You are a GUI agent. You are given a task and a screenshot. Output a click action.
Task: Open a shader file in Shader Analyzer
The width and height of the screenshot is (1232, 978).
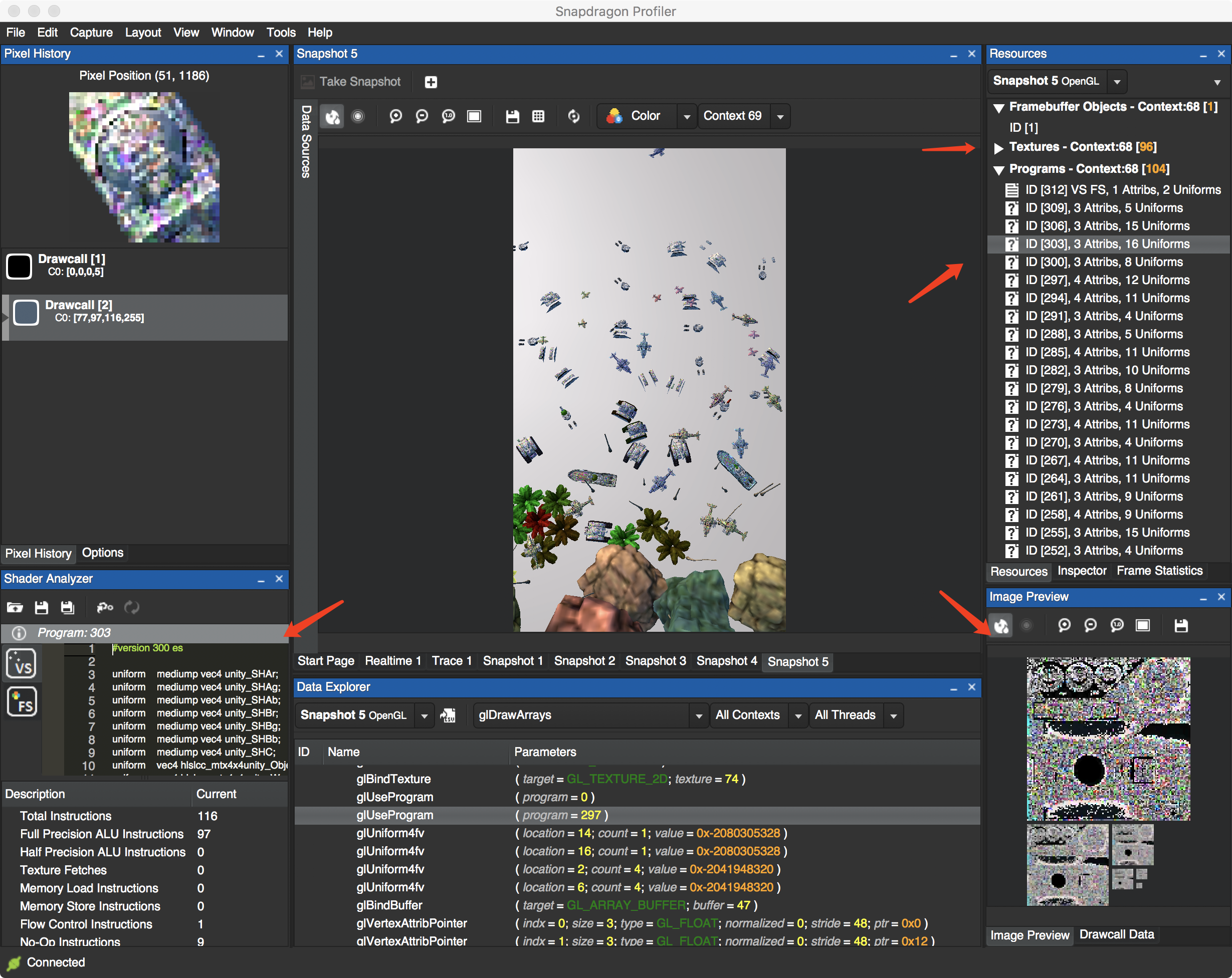click(x=15, y=607)
